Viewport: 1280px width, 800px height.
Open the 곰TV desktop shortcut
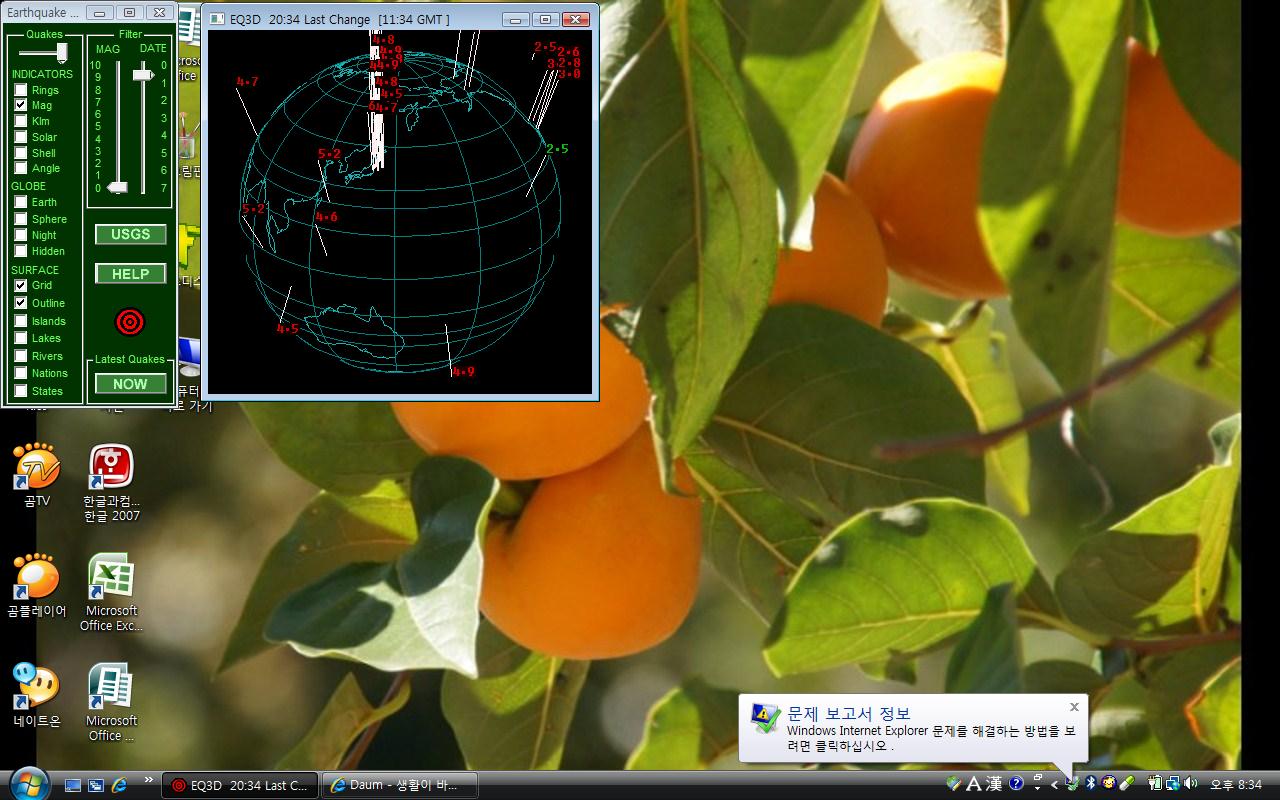37,468
